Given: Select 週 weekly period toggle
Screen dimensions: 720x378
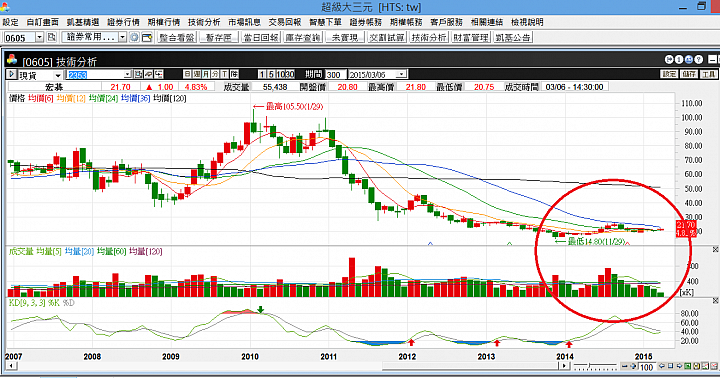Looking at the screenshot, I should pos(197,74).
